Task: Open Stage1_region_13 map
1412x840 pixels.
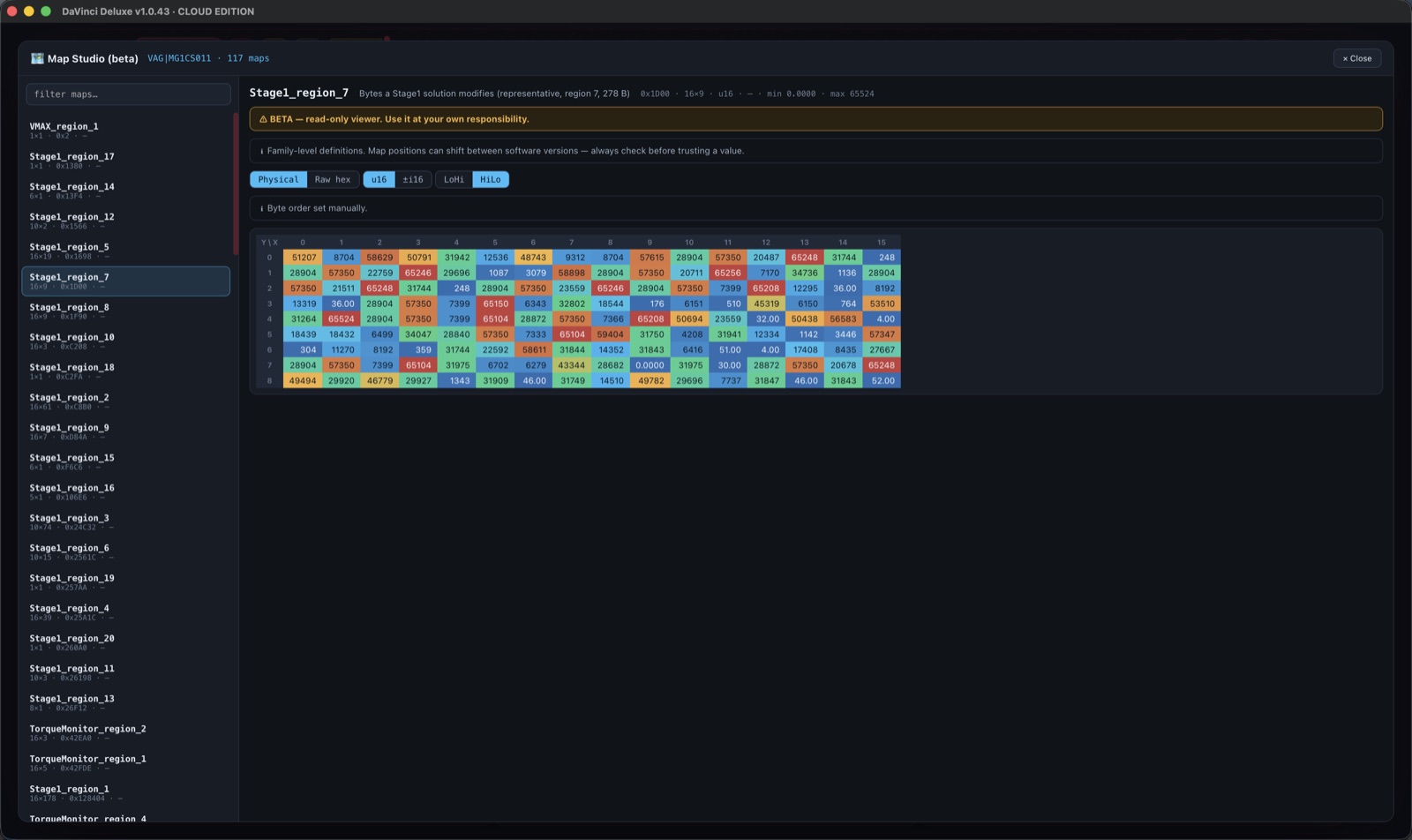Action: [125, 702]
